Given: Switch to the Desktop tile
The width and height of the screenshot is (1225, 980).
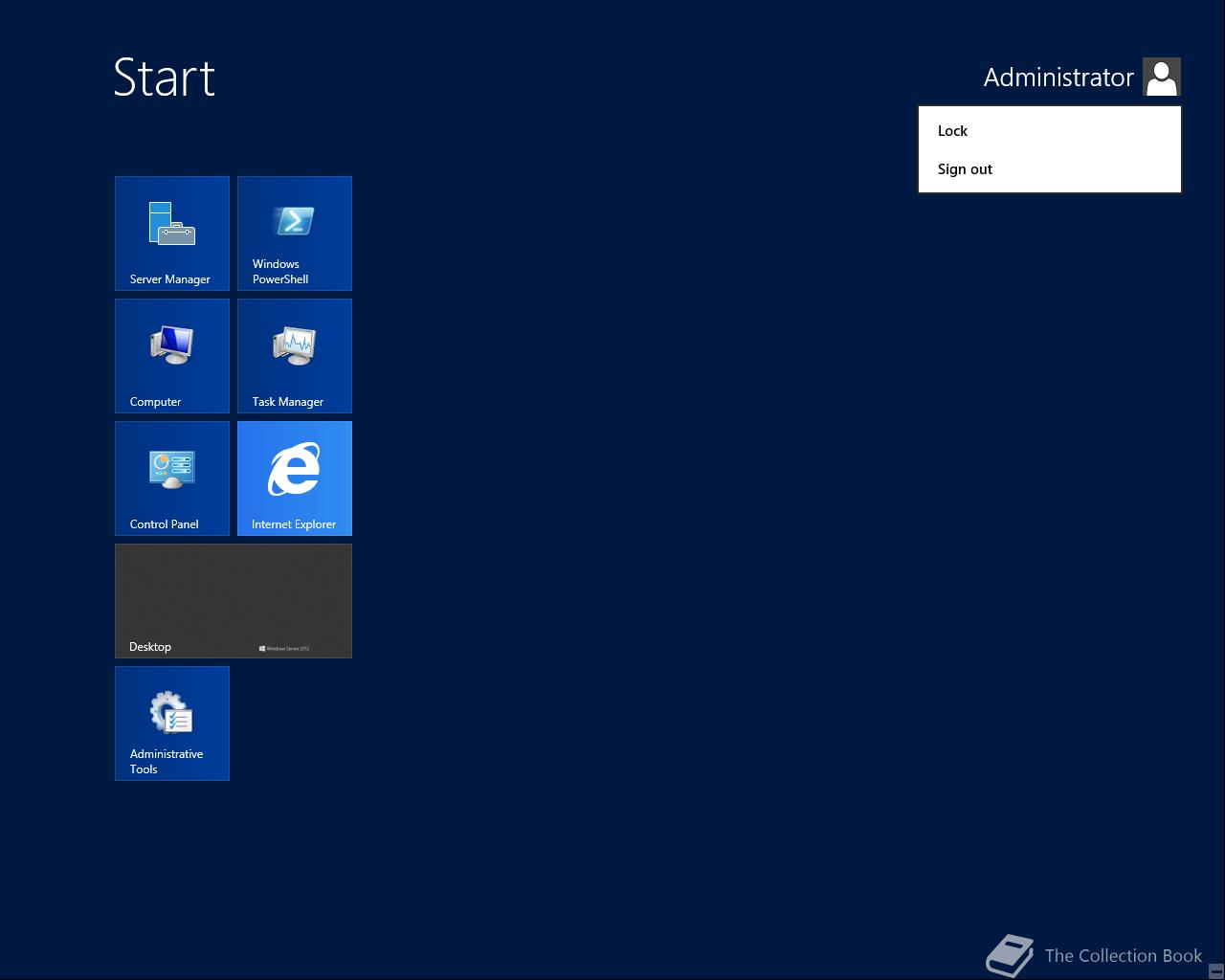Looking at the screenshot, I should coord(234,601).
